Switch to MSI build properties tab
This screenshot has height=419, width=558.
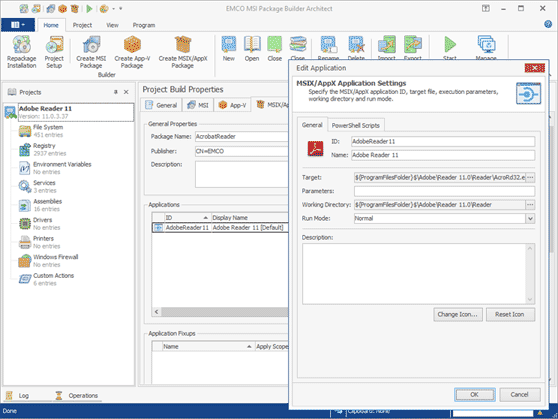point(198,105)
